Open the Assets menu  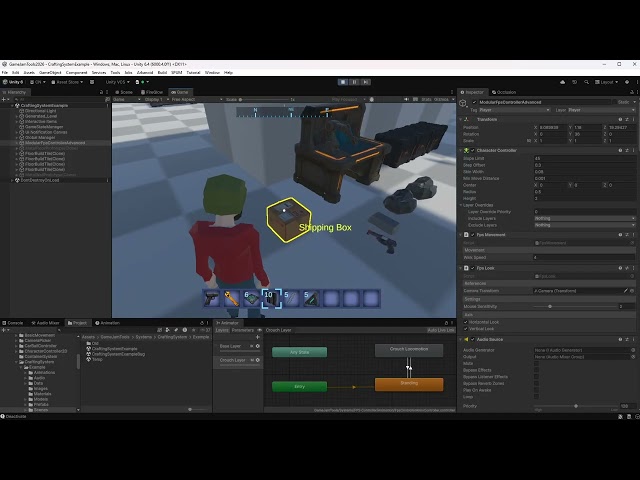(x=29, y=72)
